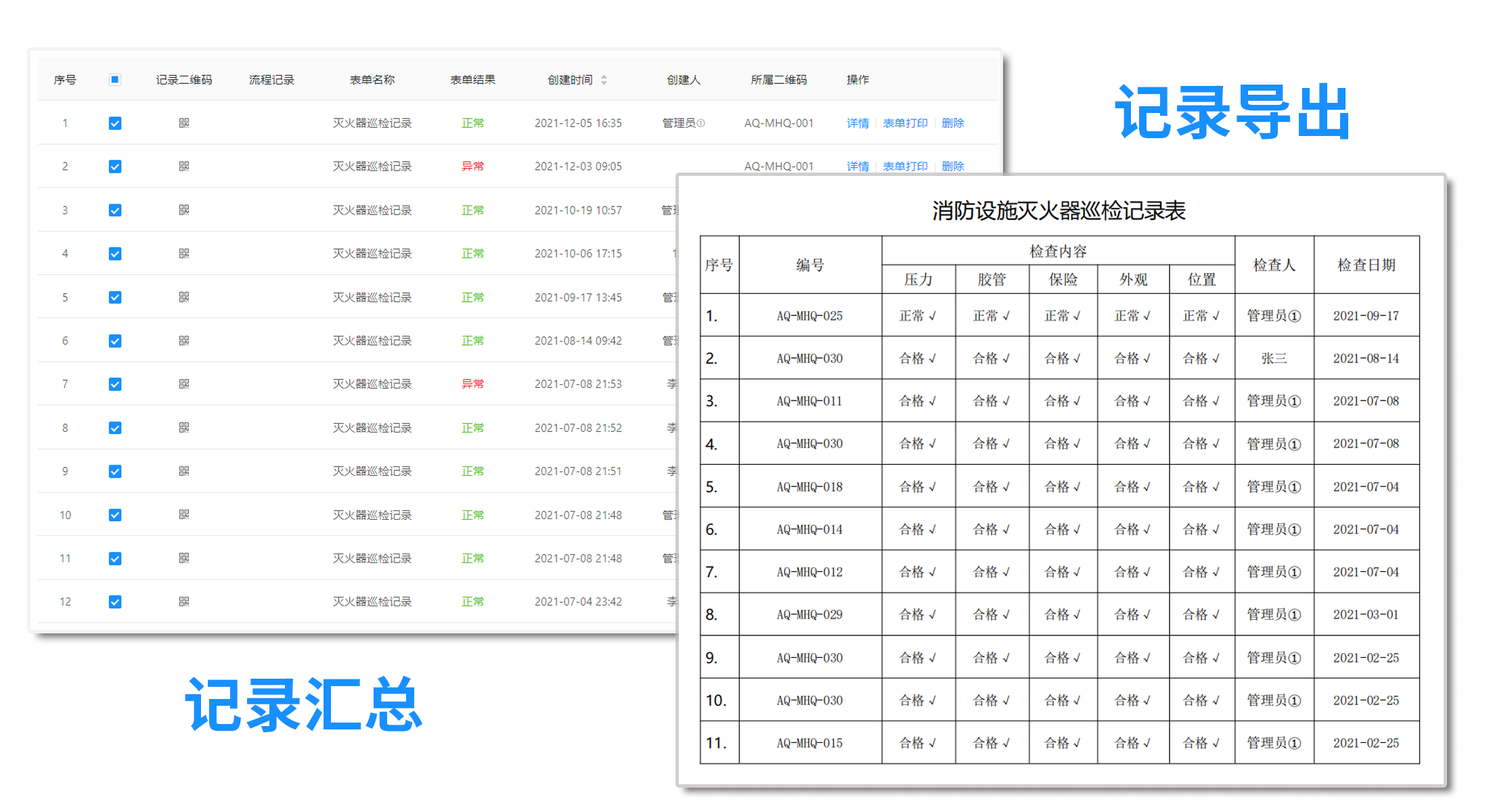Screen dimensions: 1489x812
Task: Uncheck the checkbox on row 10
Action: (115, 514)
